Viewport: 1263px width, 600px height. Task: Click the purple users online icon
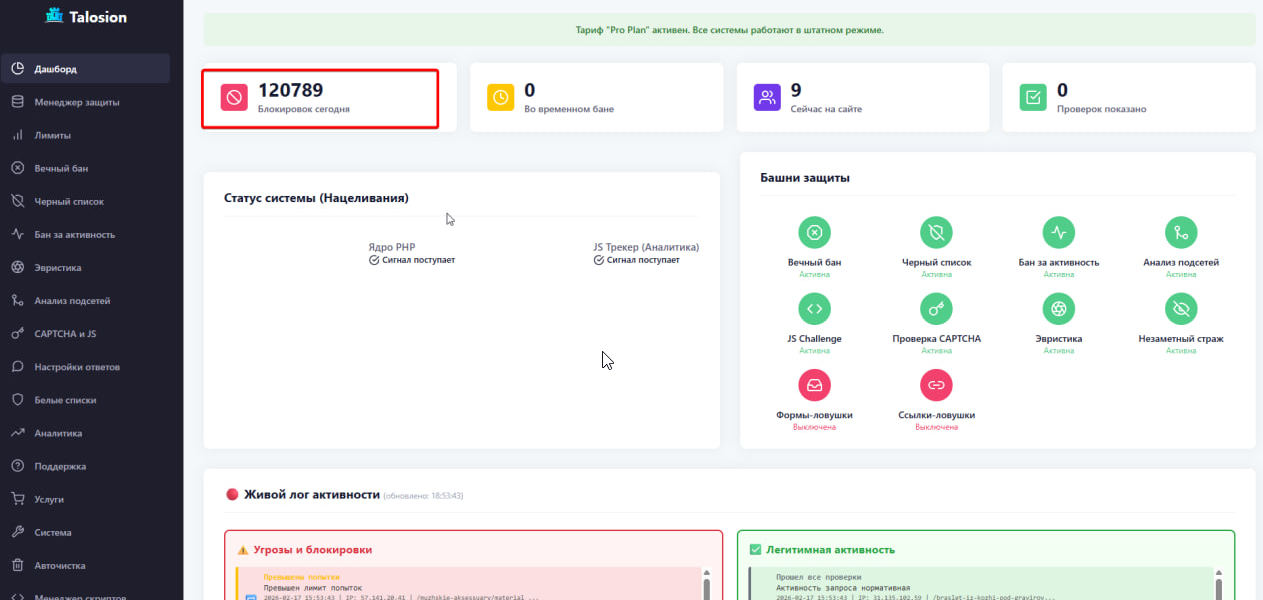767,97
